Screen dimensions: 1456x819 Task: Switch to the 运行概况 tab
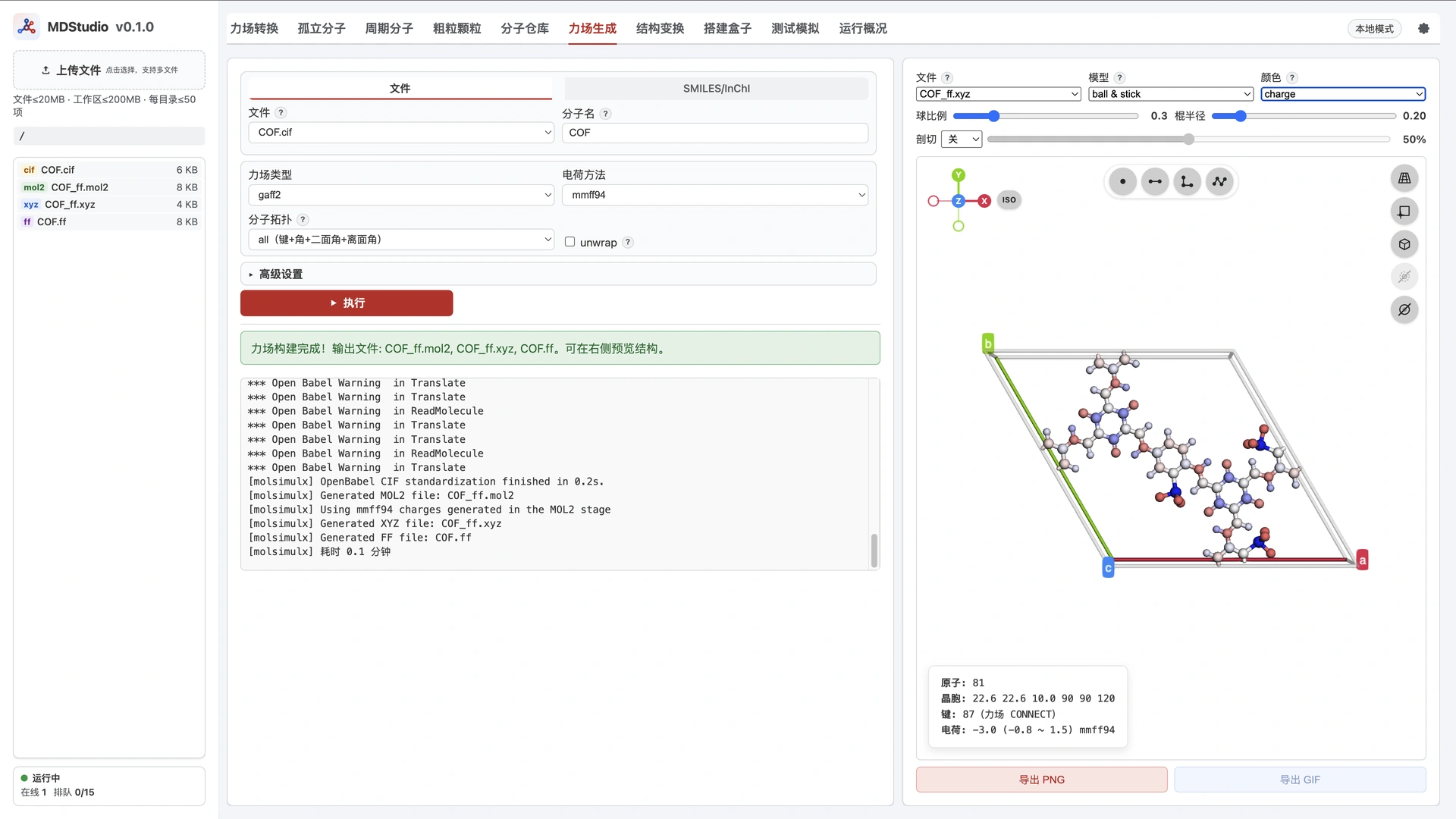[863, 29]
